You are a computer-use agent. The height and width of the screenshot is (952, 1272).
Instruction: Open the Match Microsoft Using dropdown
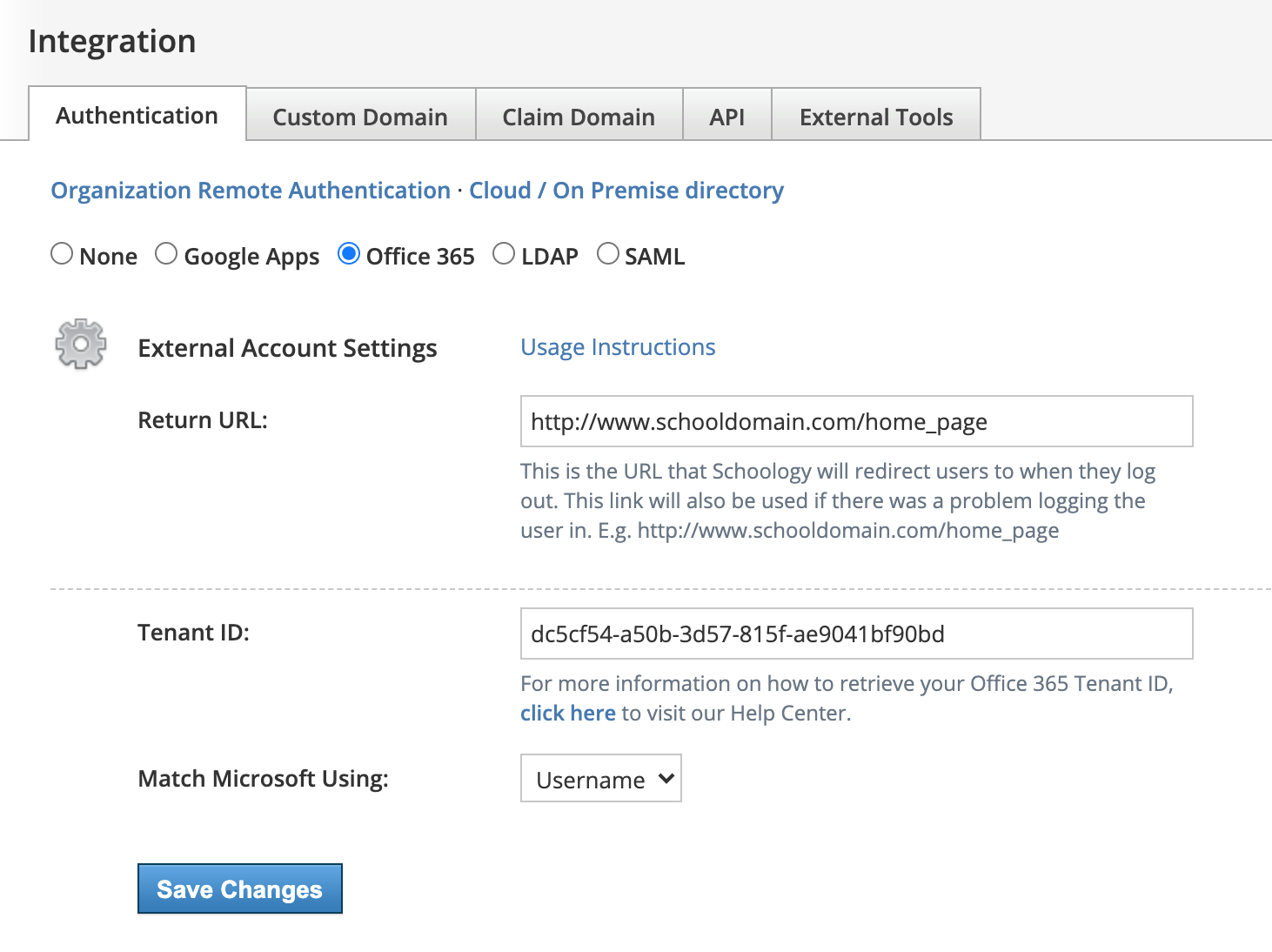(x=600, y=778)
